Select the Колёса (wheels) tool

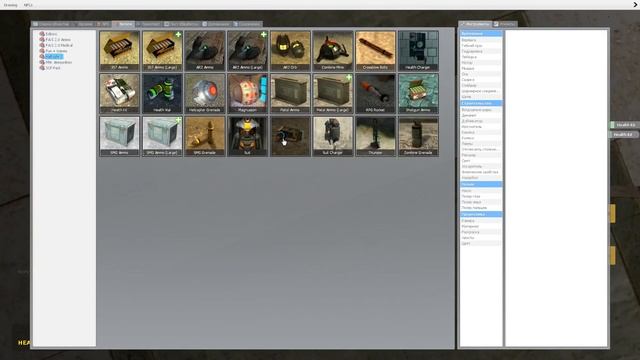pyautogui.click(x=481, y=138)
